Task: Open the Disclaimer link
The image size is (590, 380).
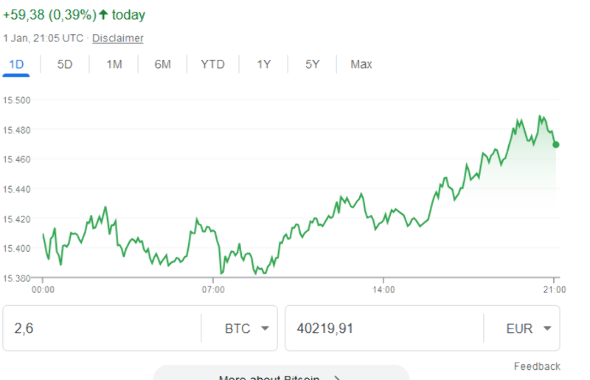Action: (118, 38)
